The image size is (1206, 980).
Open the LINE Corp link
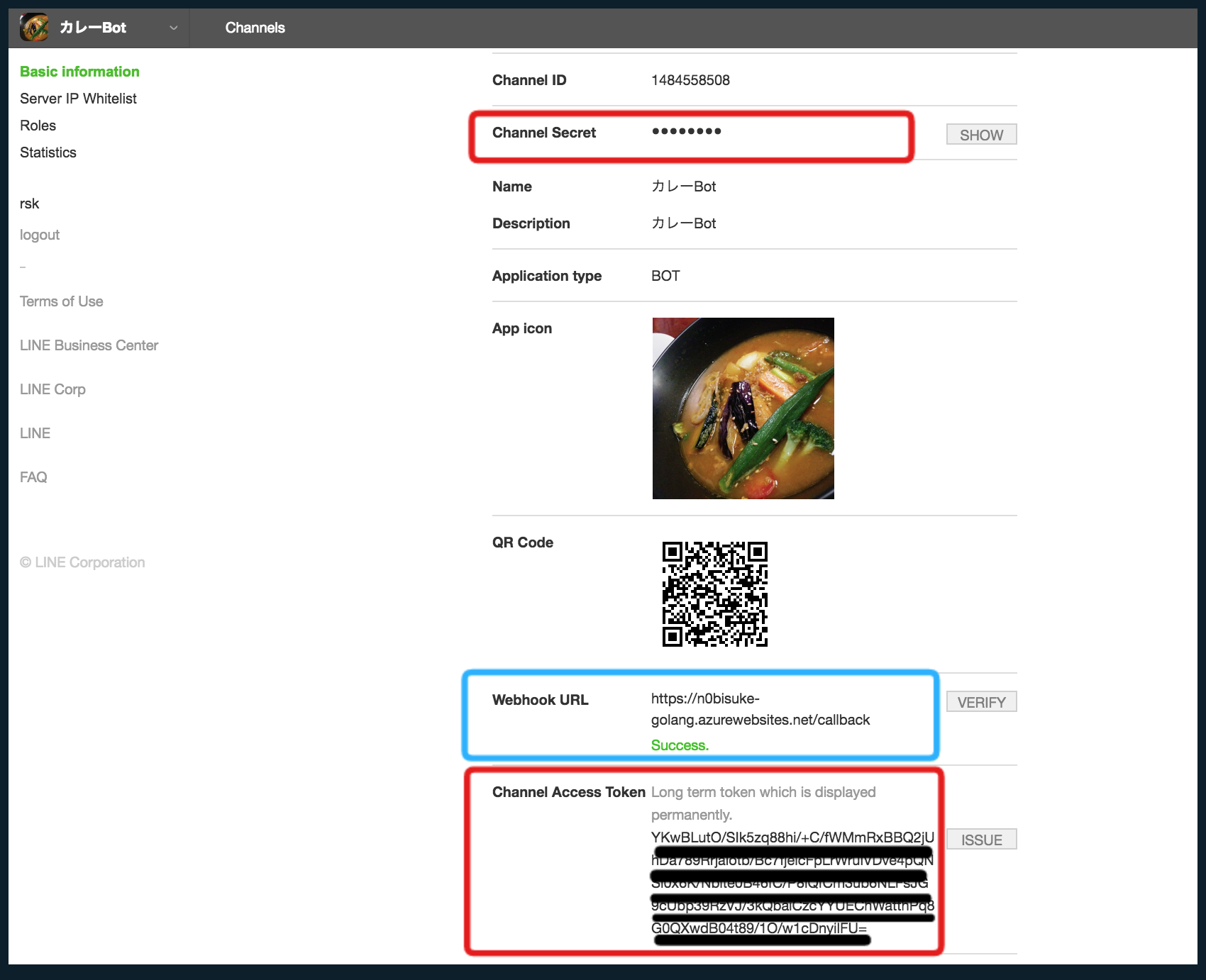(x=52, y=389)
